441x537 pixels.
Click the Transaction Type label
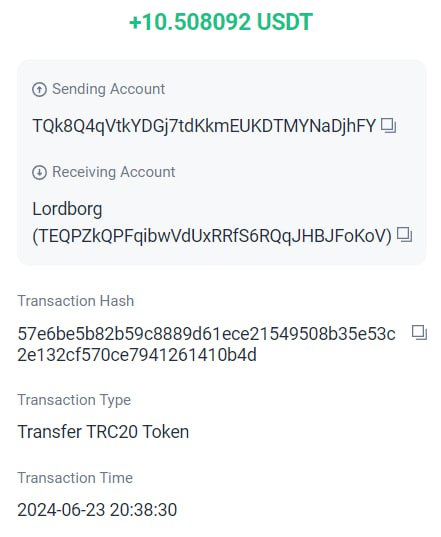[74, 400]
